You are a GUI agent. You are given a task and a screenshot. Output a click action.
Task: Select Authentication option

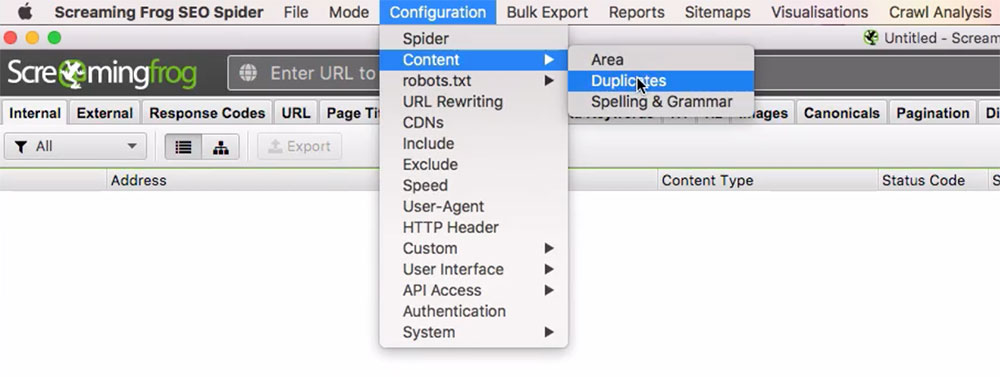point(473,311)
